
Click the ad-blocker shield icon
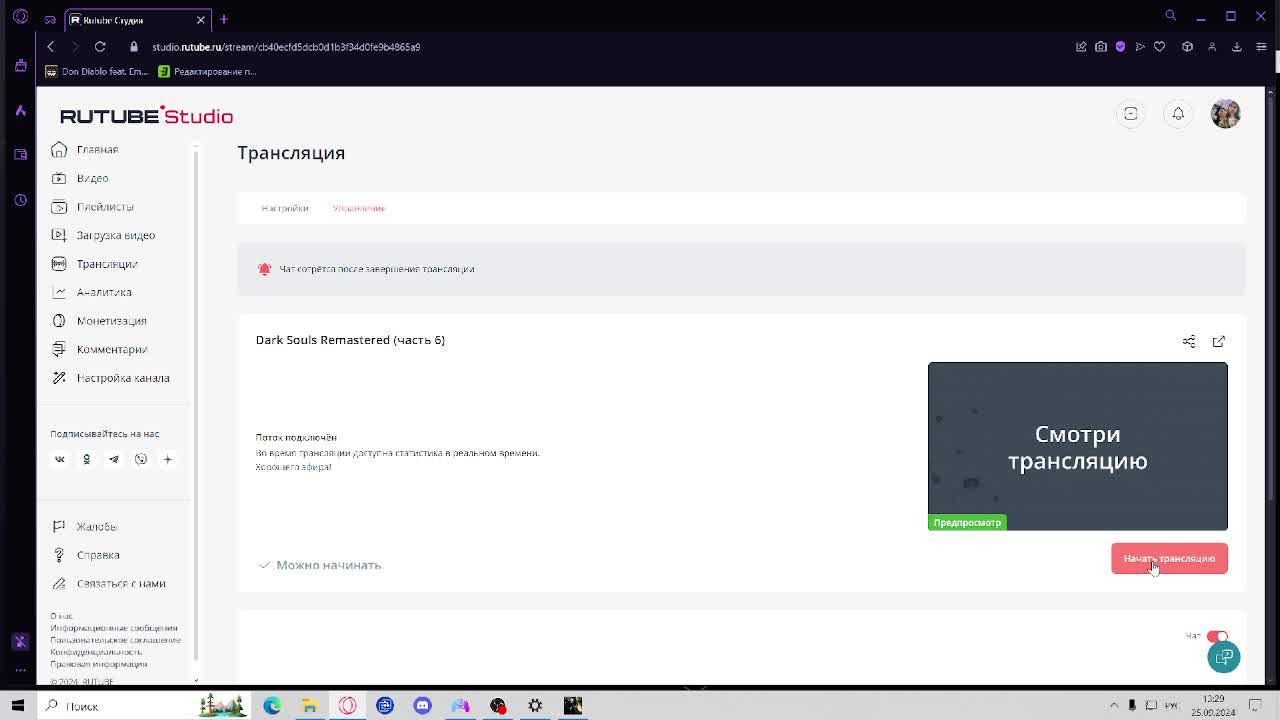coord(1120,46)
